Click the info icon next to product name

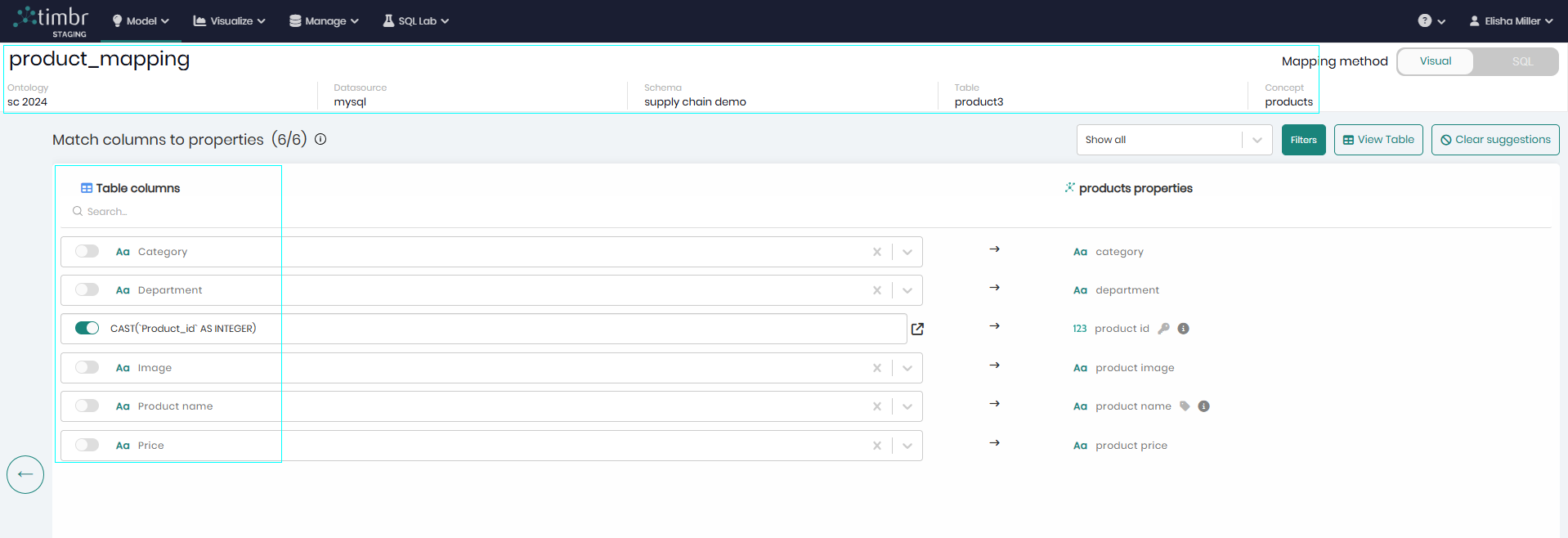[x=1203, y=406]
